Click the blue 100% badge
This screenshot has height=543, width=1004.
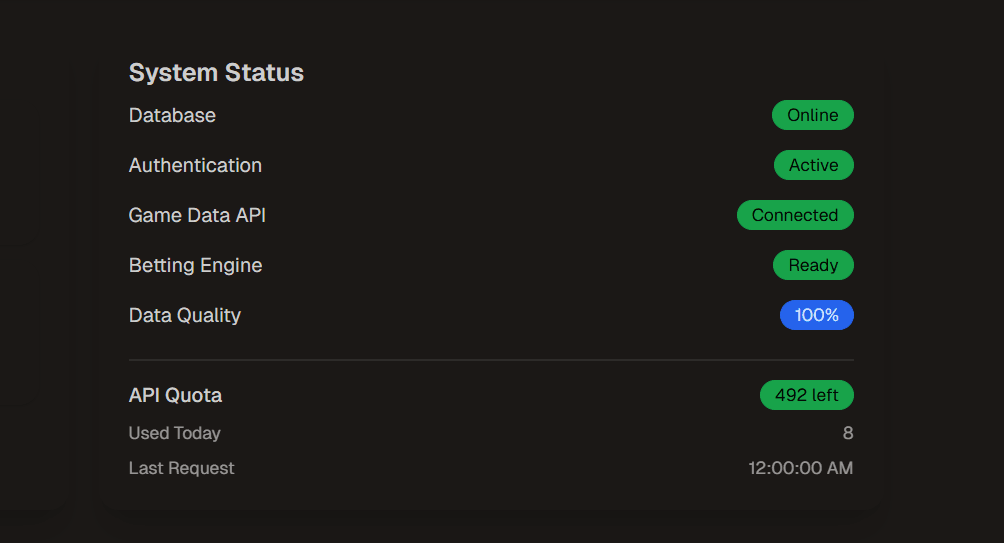coord(816,316)
